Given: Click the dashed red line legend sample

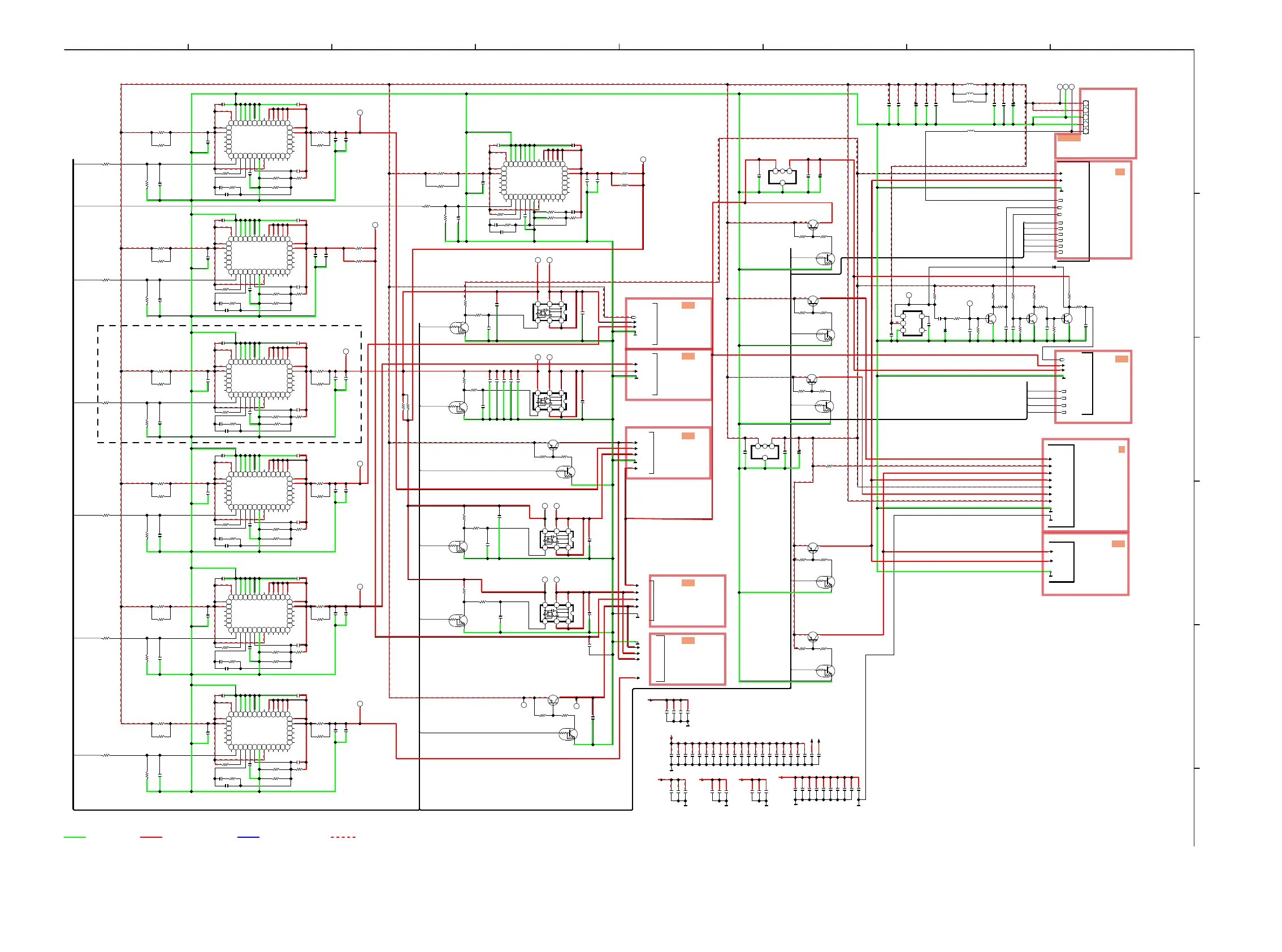Looking at the screenshot, I should pyautogui.click(x=343, y=837).
